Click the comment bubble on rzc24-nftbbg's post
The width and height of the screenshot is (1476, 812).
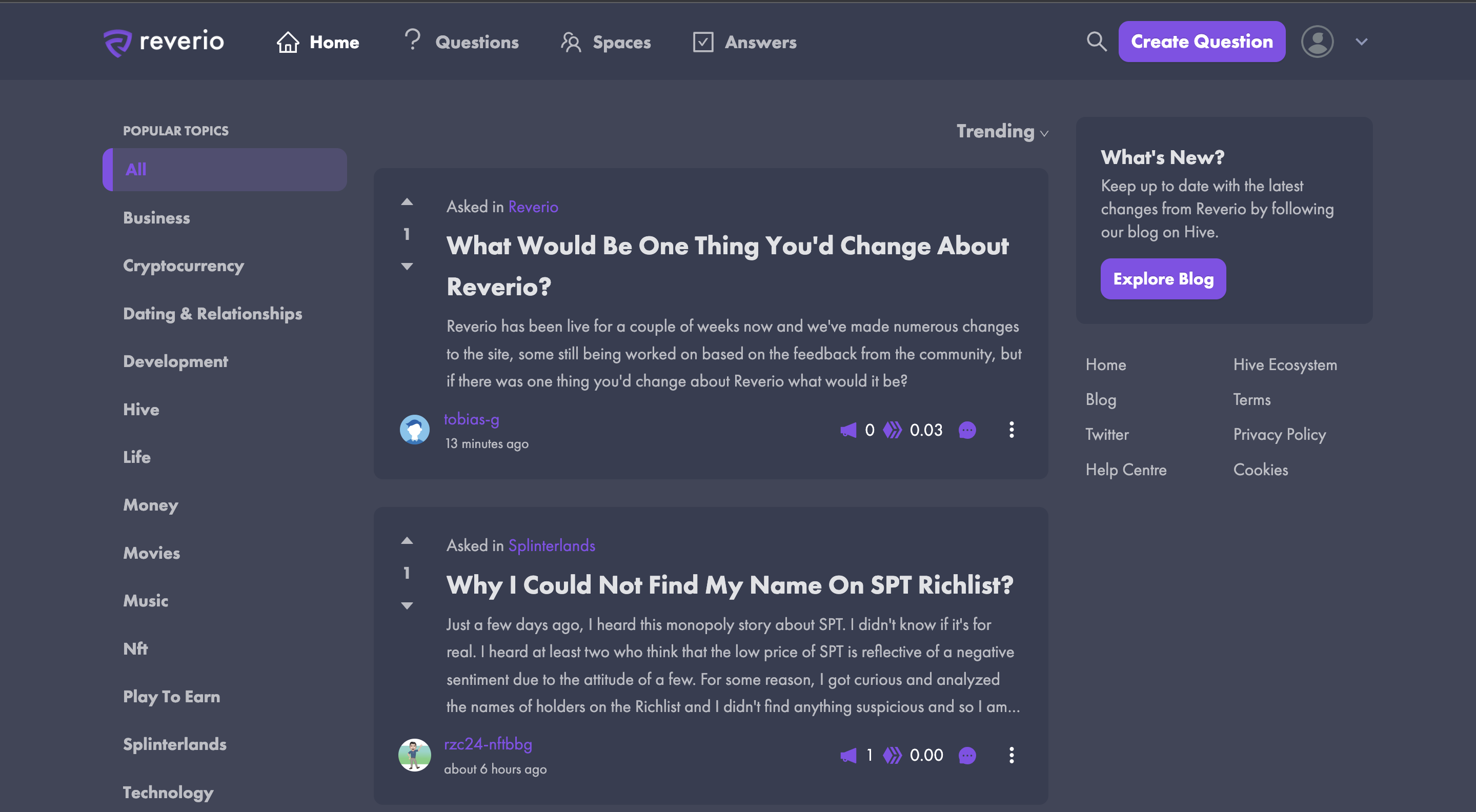point(967,755)
